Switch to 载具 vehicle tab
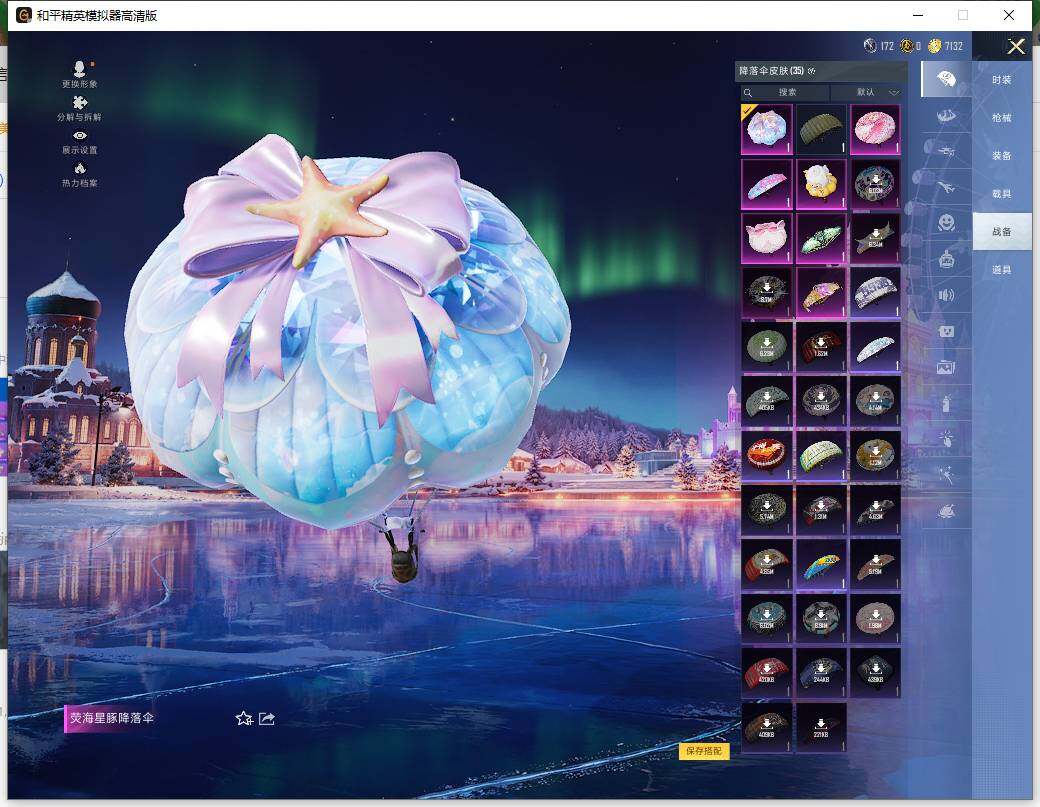The image size is (1040, 807). point(1002,194)
